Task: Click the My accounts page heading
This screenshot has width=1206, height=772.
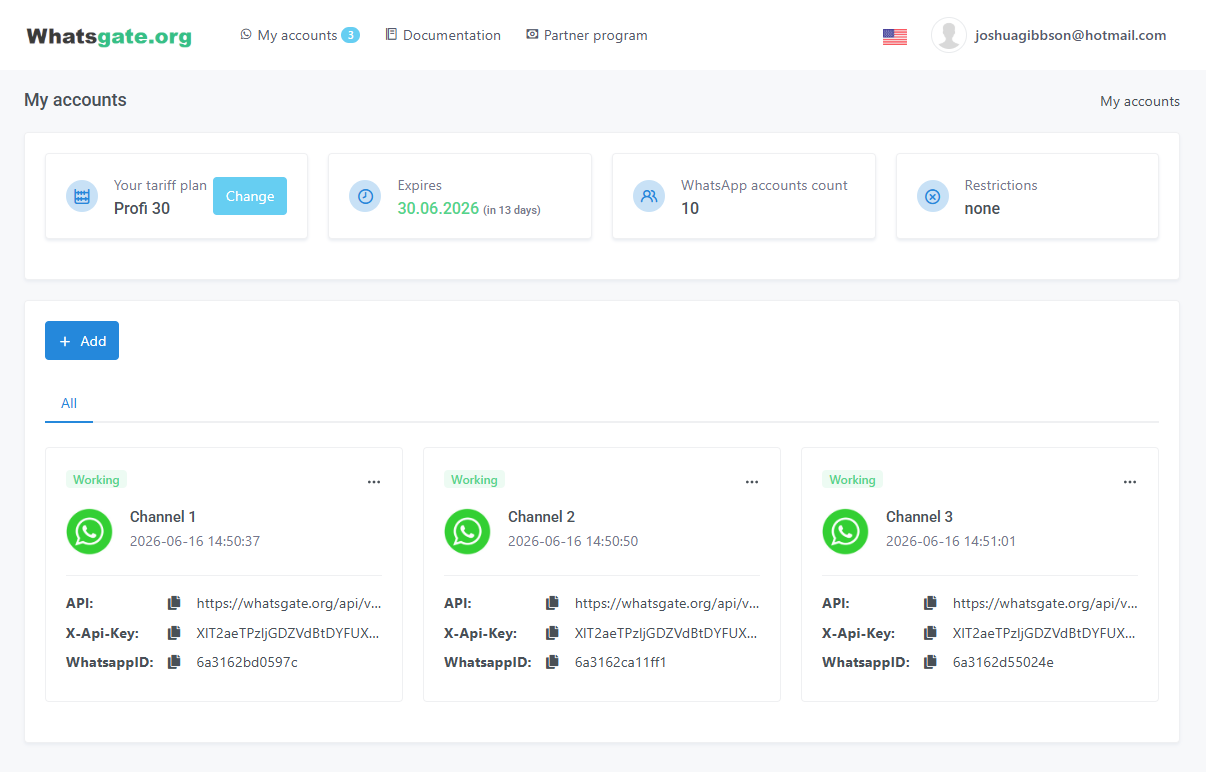Action: point(75,100)
